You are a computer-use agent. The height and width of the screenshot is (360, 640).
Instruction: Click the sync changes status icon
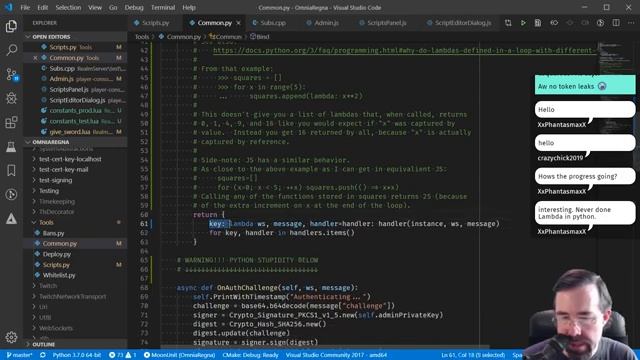(x=42, y=355)
